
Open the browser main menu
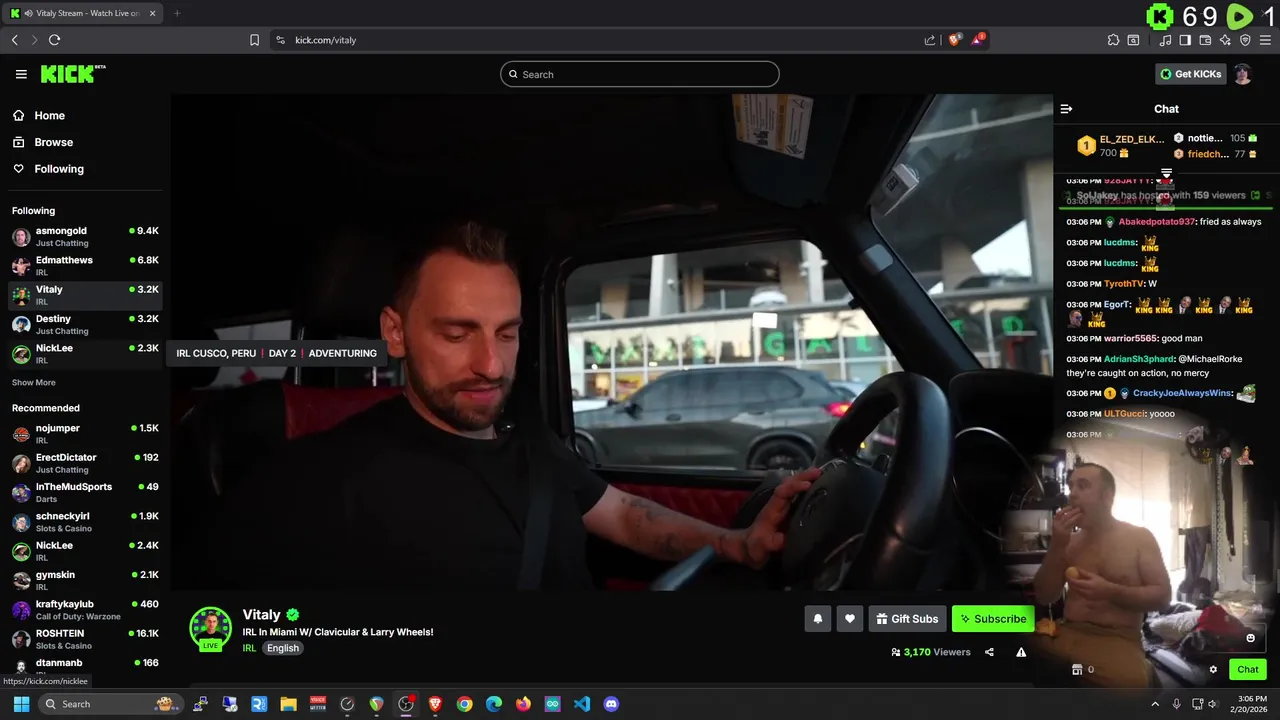[x=1265, y=40]
